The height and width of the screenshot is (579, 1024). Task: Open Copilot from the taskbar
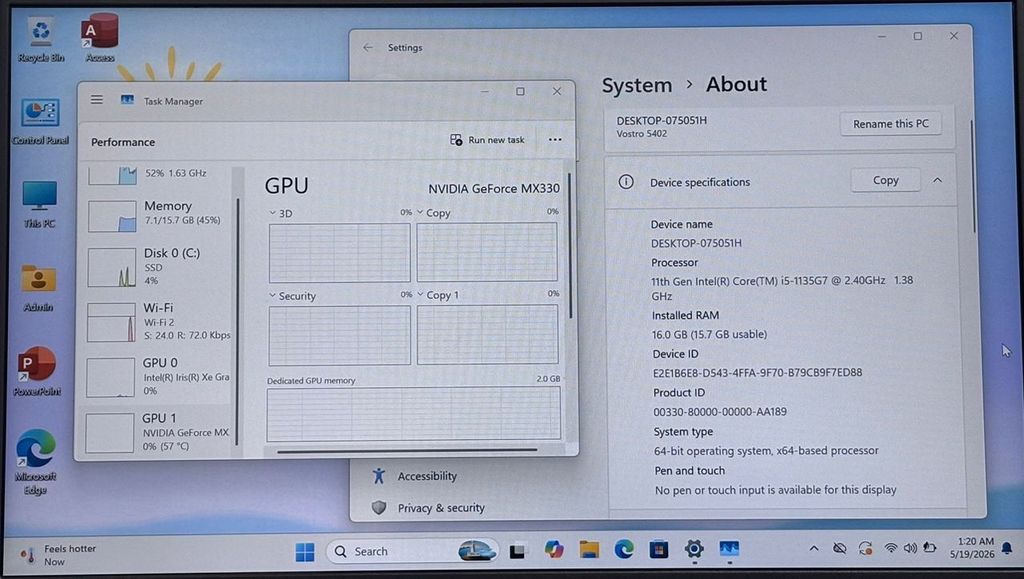click(x=554, y=550)
